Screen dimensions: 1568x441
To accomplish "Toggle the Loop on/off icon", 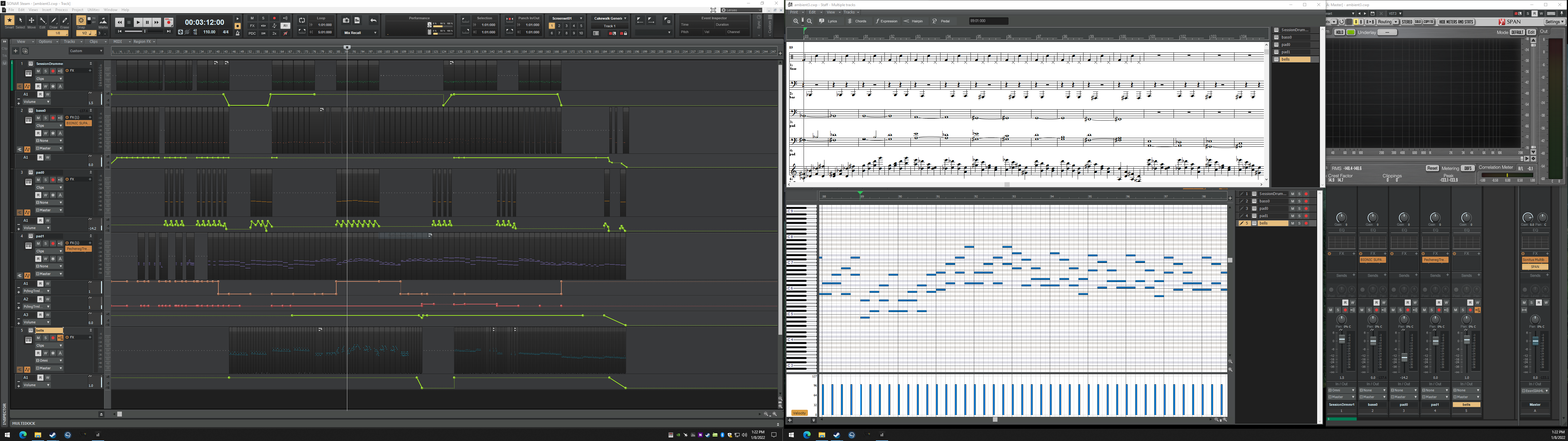I will pos(302,21).
